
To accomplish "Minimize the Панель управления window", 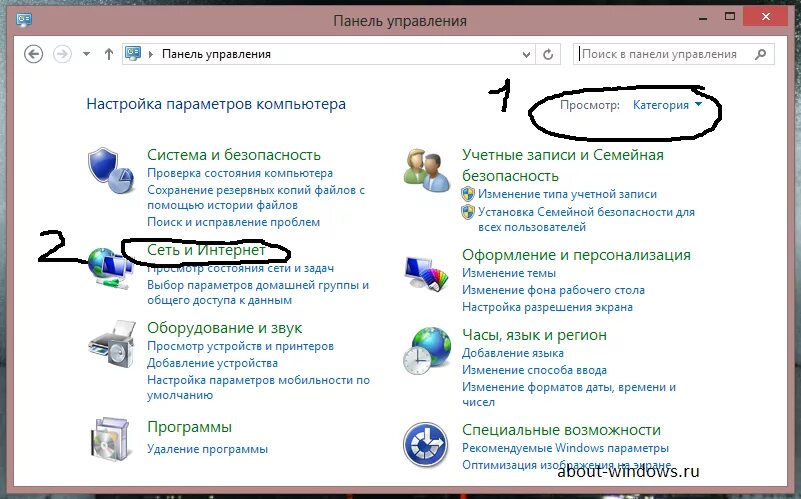I will [703, 19].
